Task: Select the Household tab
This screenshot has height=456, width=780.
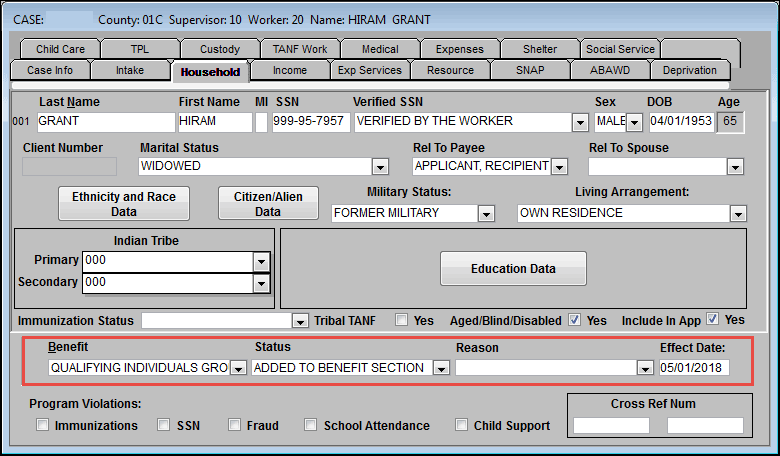Action: tap(210, 72)
